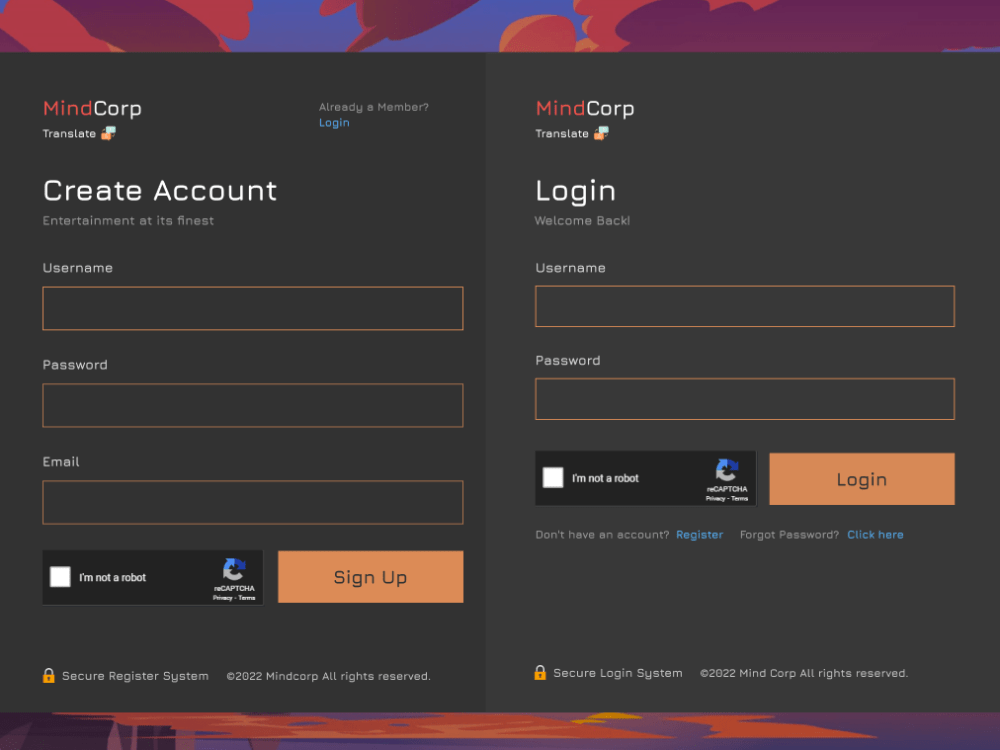Viewport: 1000px width, 750px height.
Task: Click the Click here link for Forgot Password
Action: (875, 534)
